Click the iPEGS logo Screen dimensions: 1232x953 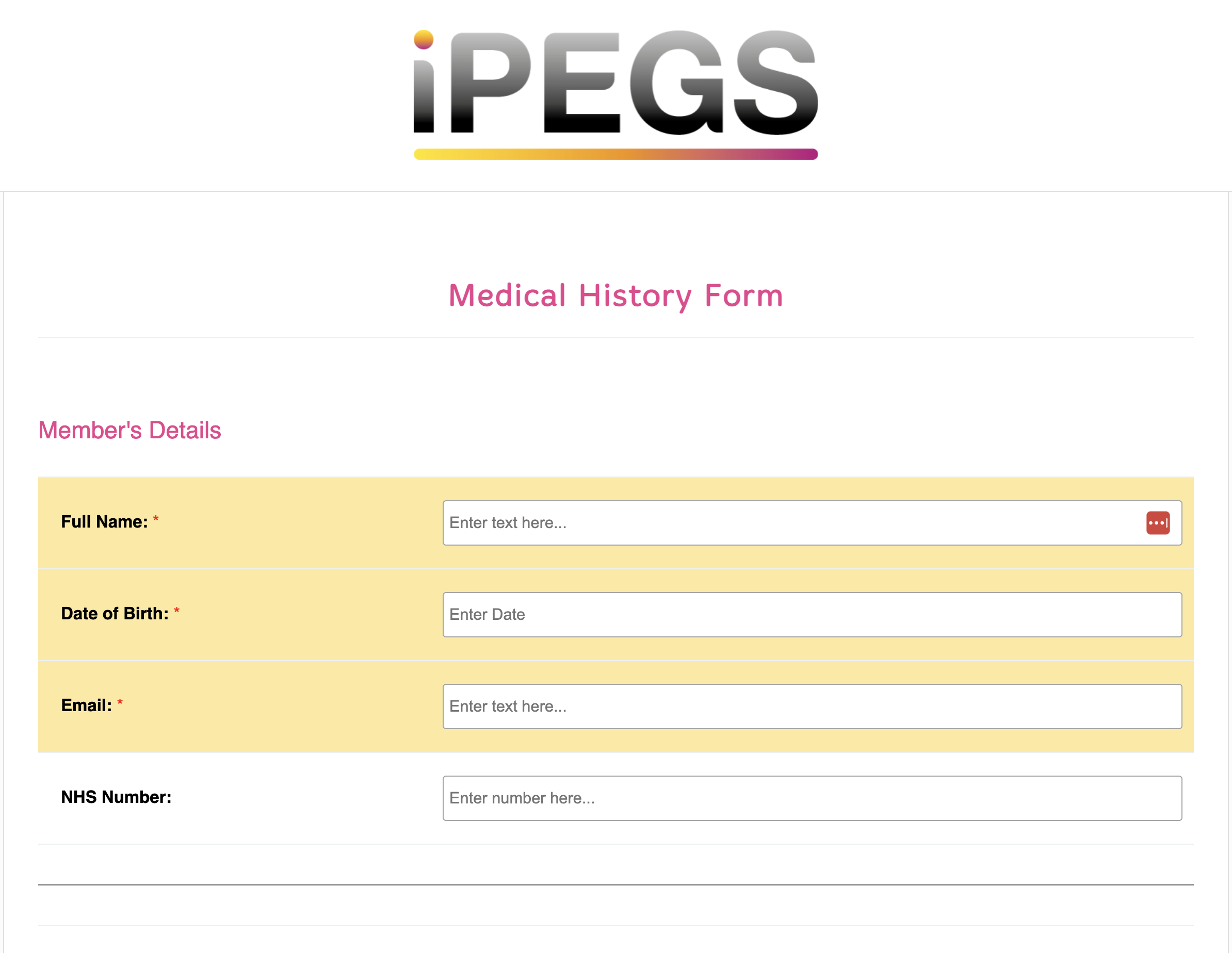[615, 90]
